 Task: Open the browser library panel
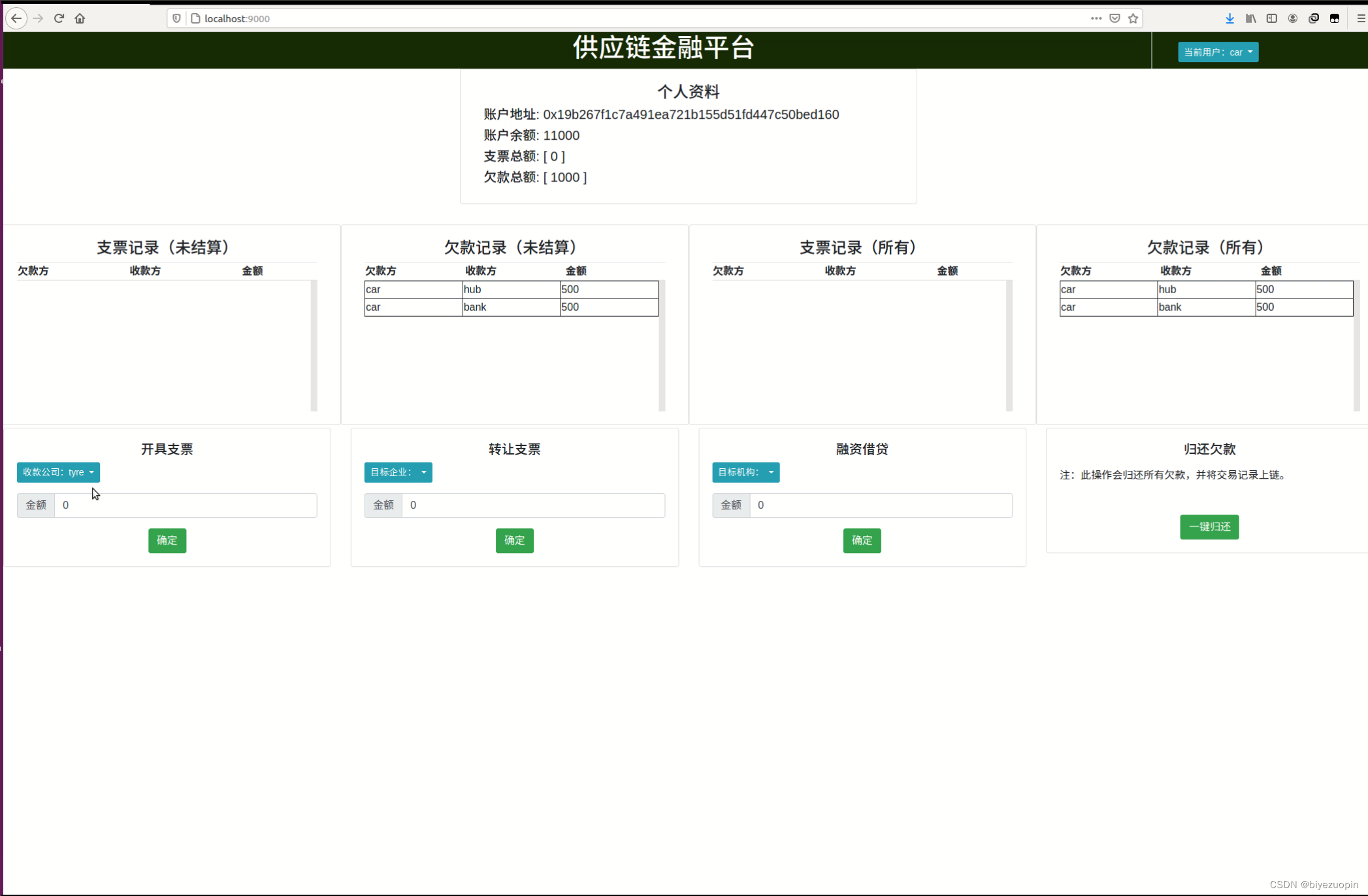pos(1250,18)
